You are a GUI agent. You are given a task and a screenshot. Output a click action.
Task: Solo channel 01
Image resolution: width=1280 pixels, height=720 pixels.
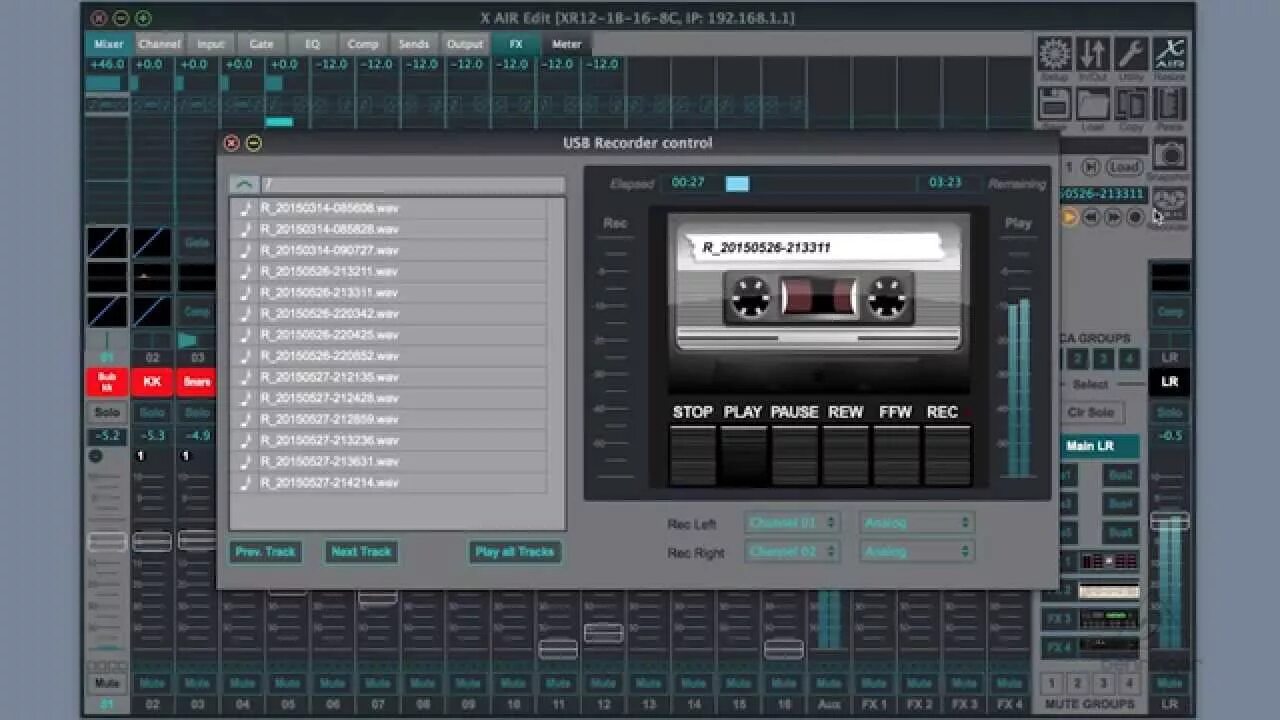(107, 412)
